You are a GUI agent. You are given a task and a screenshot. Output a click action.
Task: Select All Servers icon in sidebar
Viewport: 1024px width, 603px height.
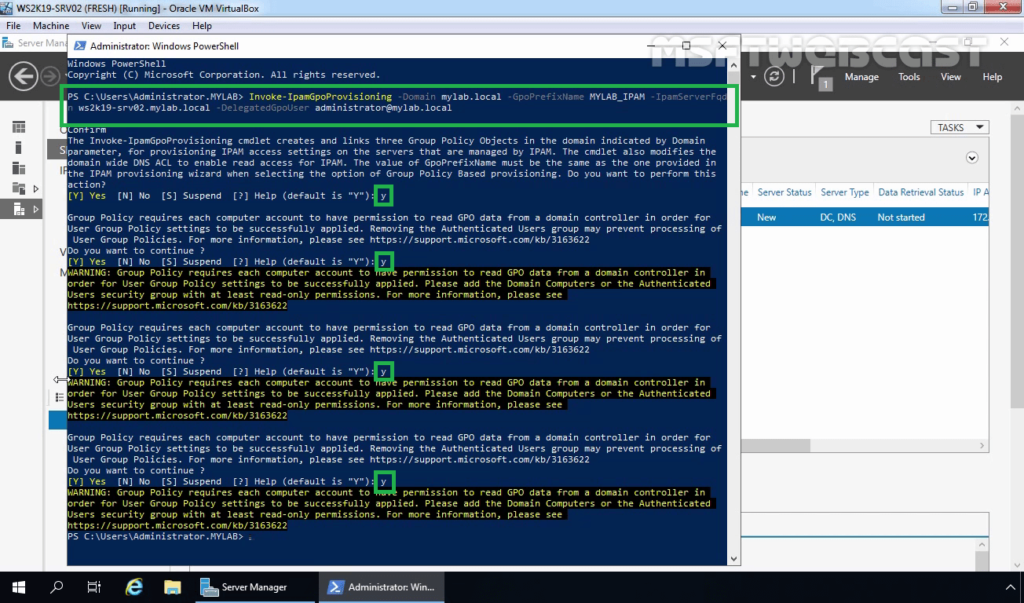coord(18,169)
